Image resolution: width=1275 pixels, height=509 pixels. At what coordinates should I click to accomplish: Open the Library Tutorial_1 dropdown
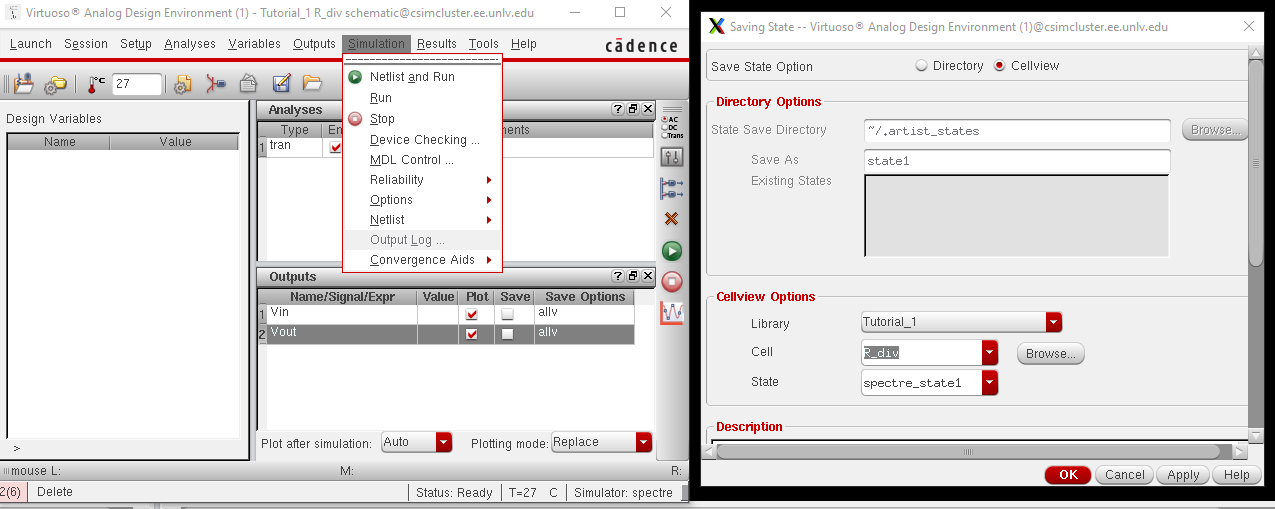click(x=961, y=322)
